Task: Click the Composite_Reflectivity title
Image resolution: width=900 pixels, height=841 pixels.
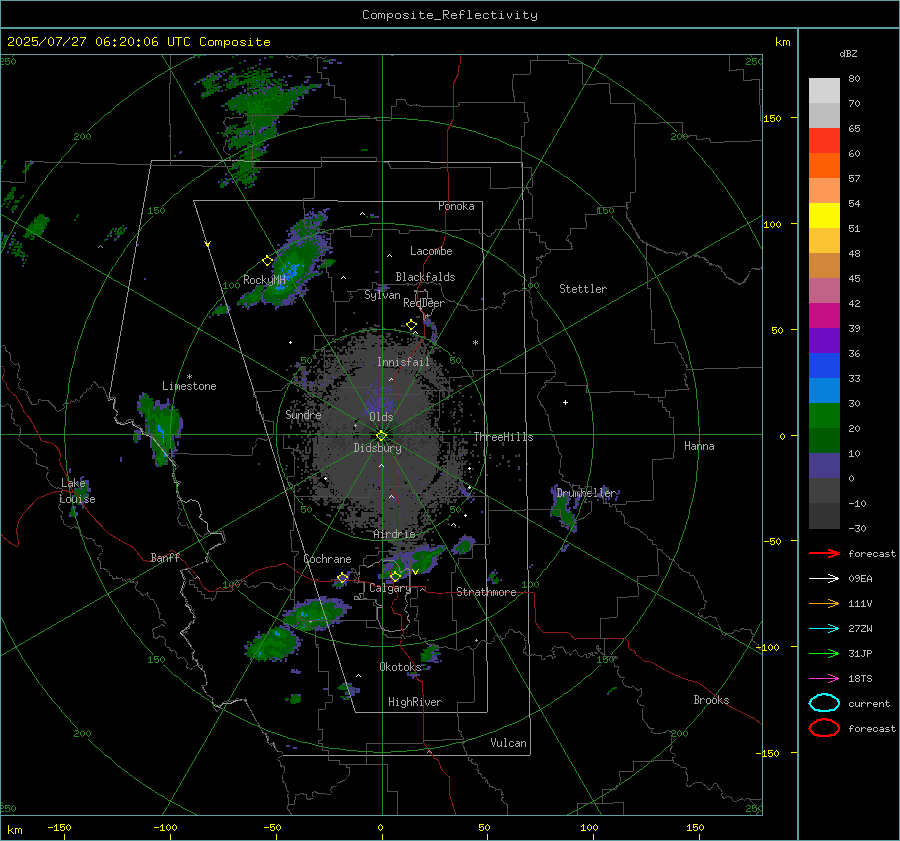Action: click(450, 15)
